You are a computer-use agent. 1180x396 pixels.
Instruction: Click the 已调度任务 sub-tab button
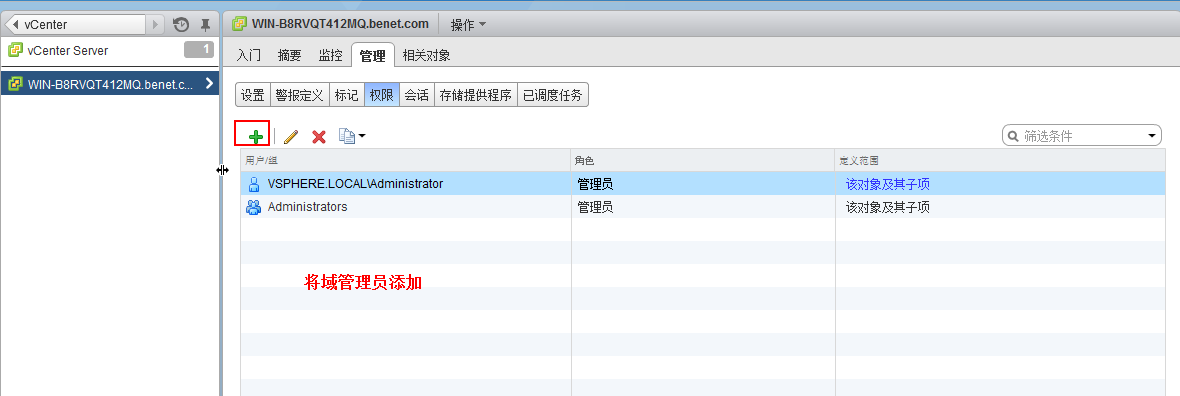(552, 96)
